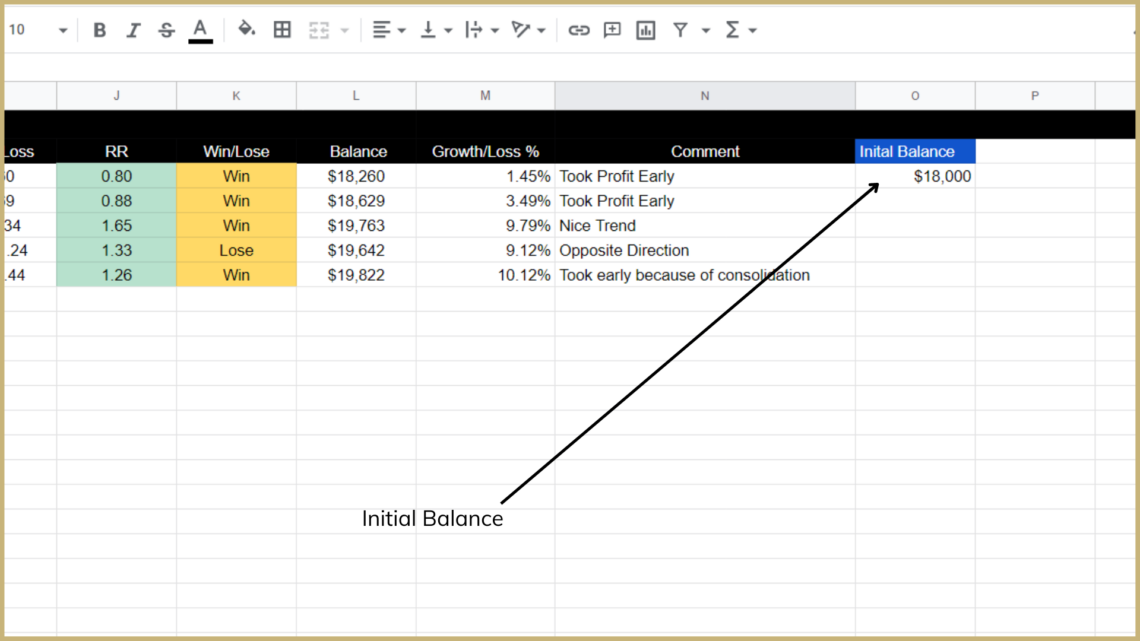The height and width of the screenshot is (641, 1140).
Task: Toggle bold formatting
Action: point(99,30)
